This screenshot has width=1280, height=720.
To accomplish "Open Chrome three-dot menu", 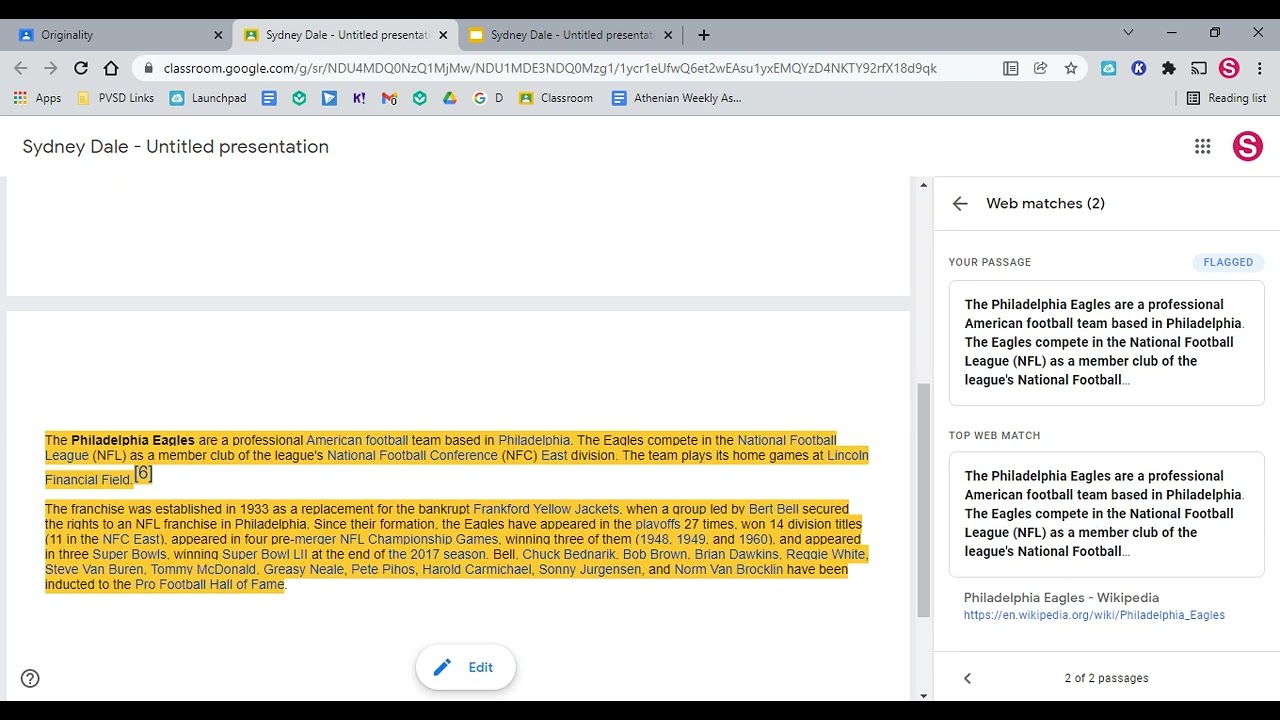I will [x=1259, y=68].
